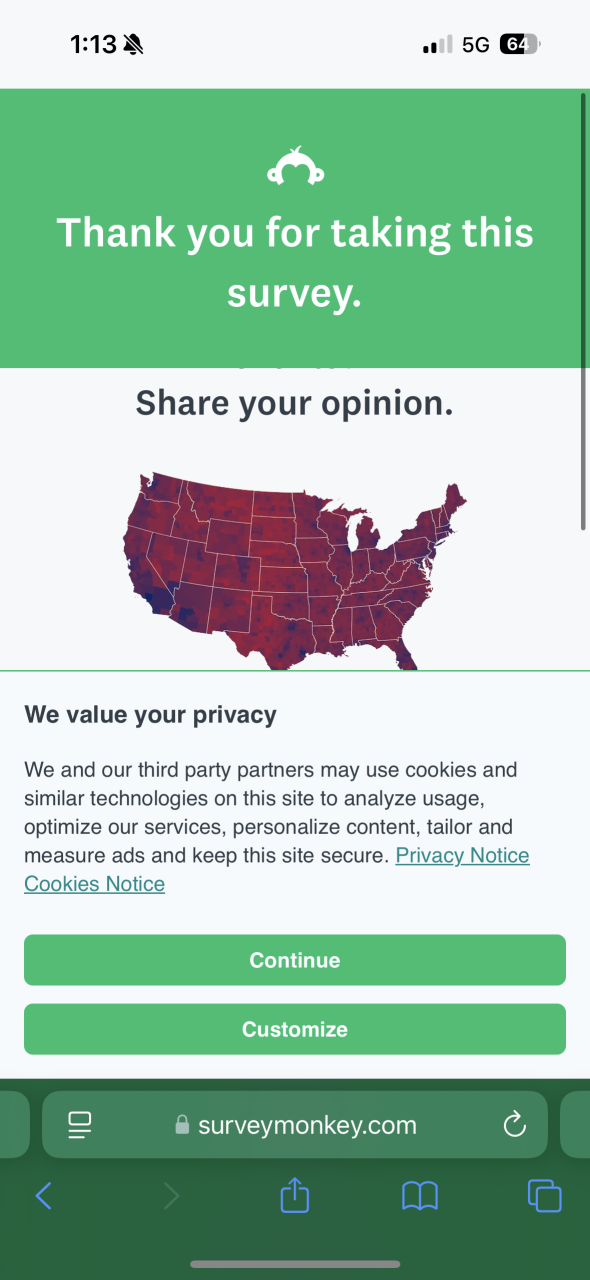The image size is (590, 1280).
Task: Tap the surveymonkey.com address bar
Action: click(295, 1125)
